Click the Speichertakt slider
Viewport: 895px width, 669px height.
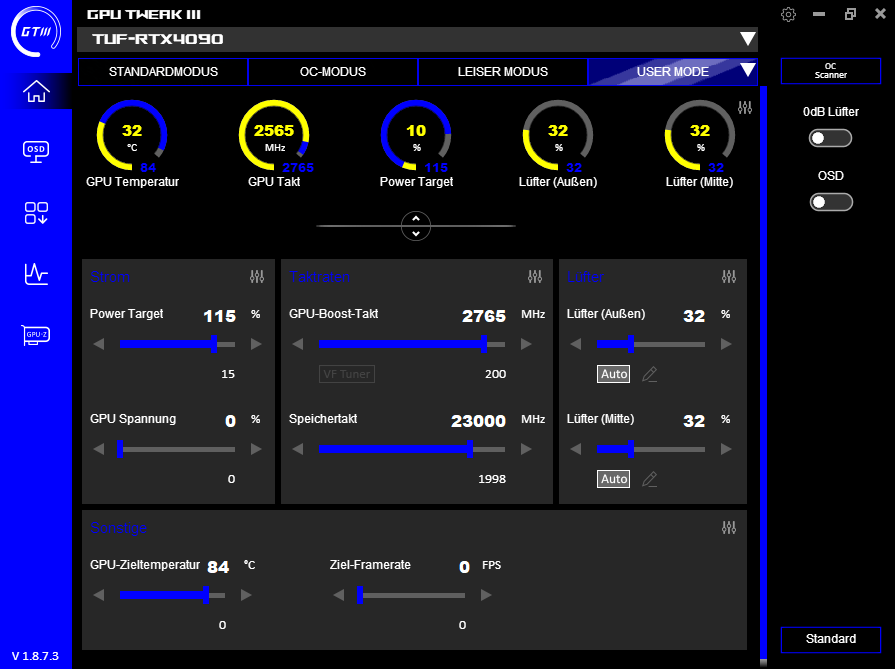[x=412, y=449]
